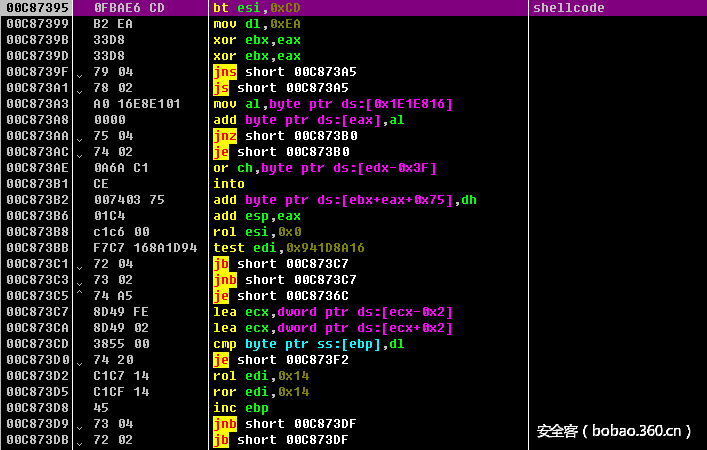Click hex bytes "C1C7 14"
Screen dimensions: 707x450
(121, 376)
